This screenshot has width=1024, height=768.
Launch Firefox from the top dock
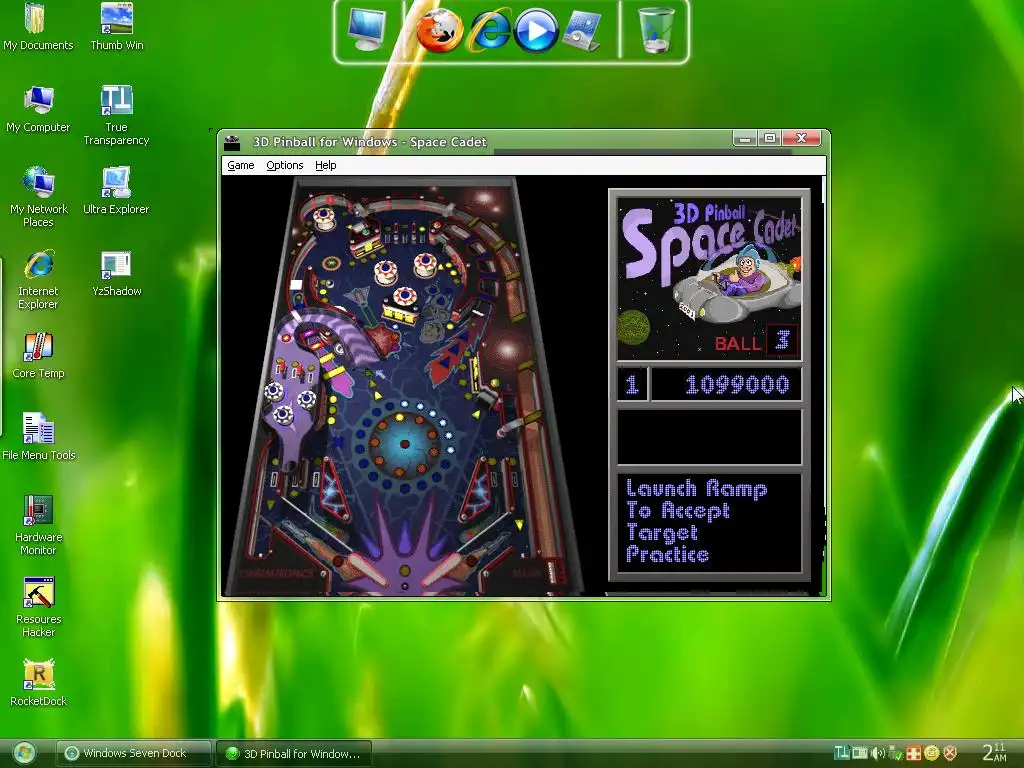(440, 30)
